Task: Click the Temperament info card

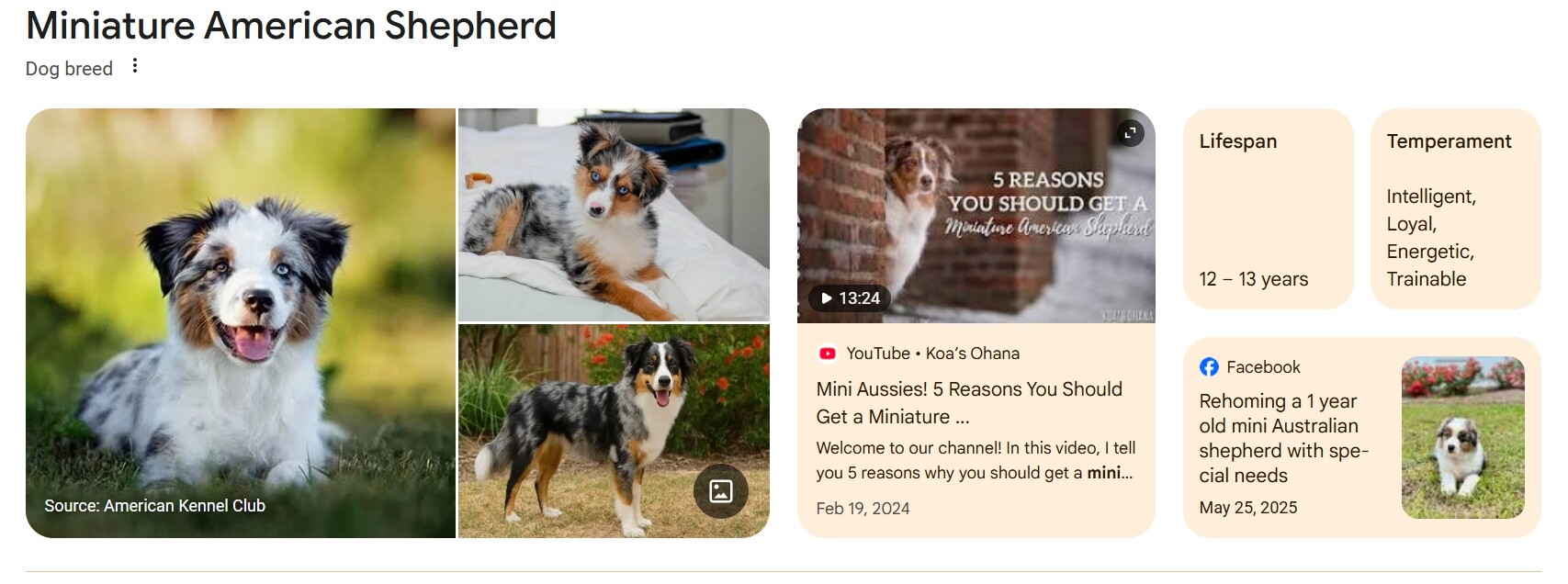Action: (x=1456, y=208)
